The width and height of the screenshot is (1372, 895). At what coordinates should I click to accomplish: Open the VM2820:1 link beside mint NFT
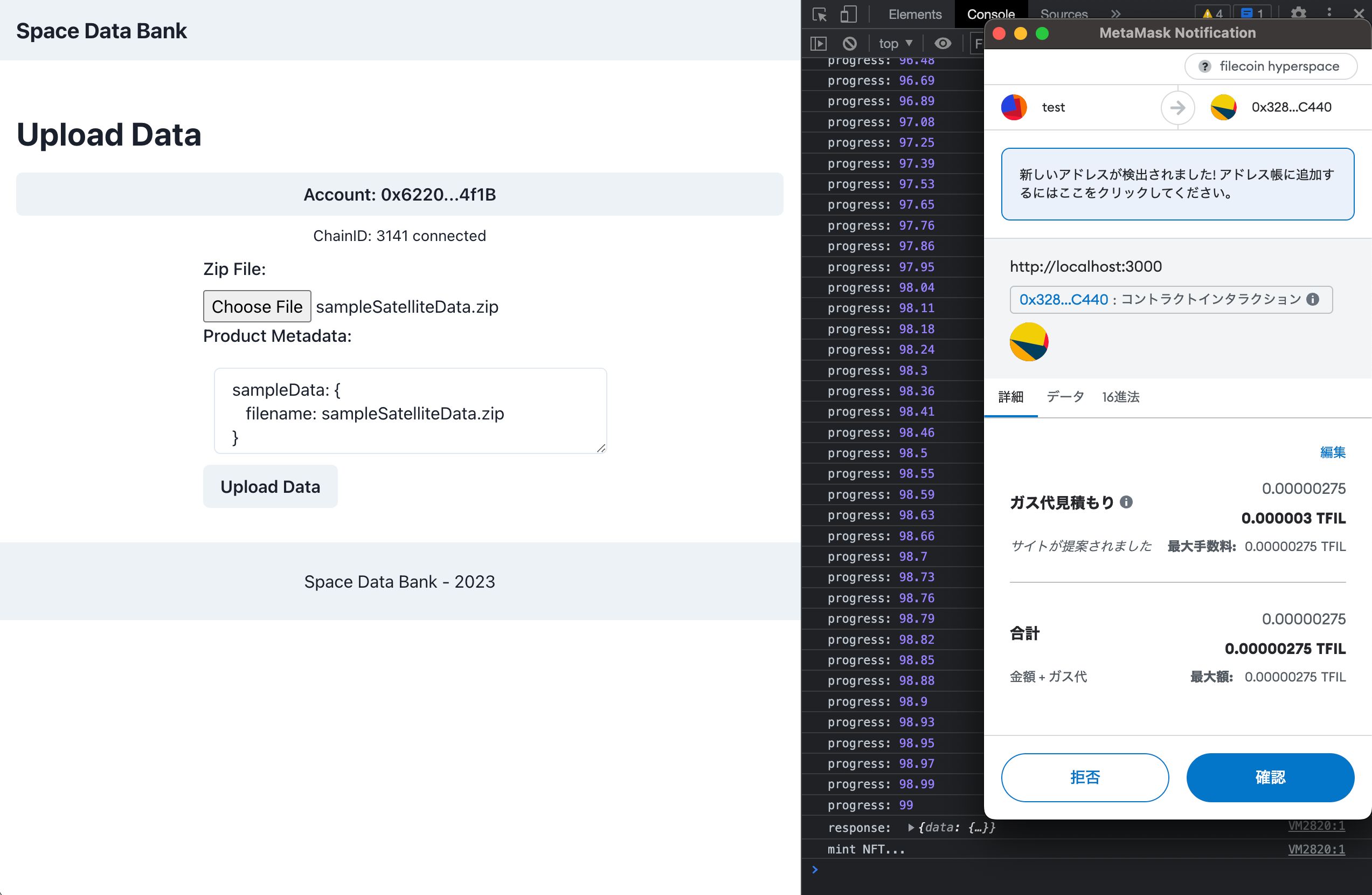(1316, 850)
